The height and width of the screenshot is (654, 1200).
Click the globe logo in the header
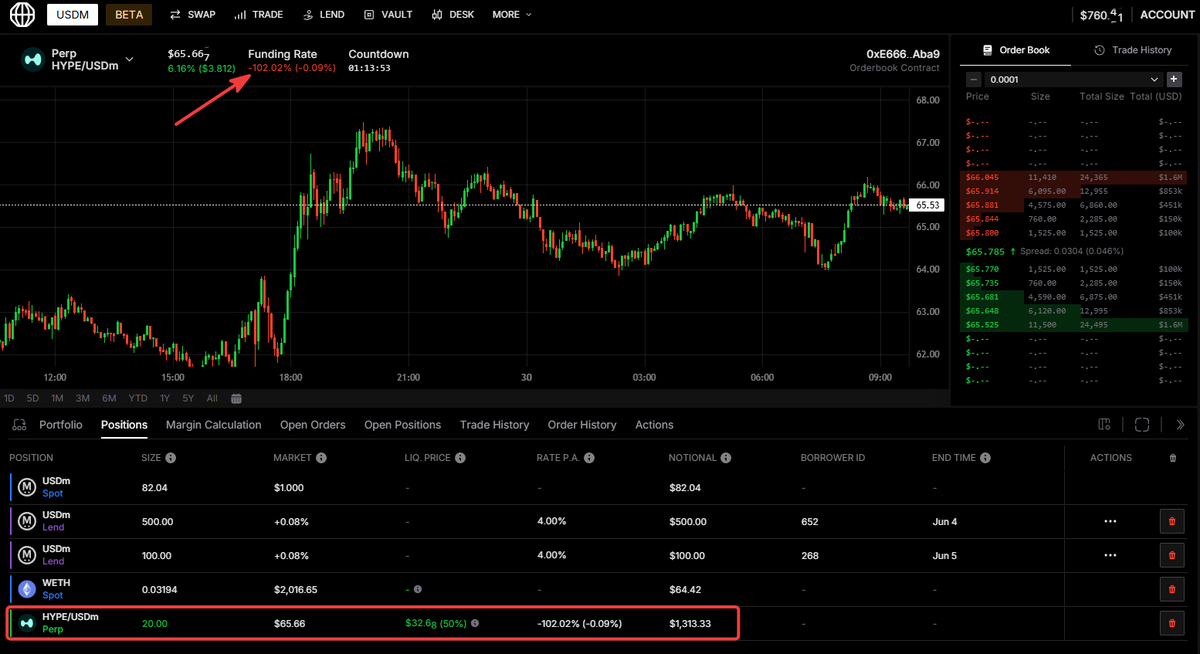click(21, 15)
